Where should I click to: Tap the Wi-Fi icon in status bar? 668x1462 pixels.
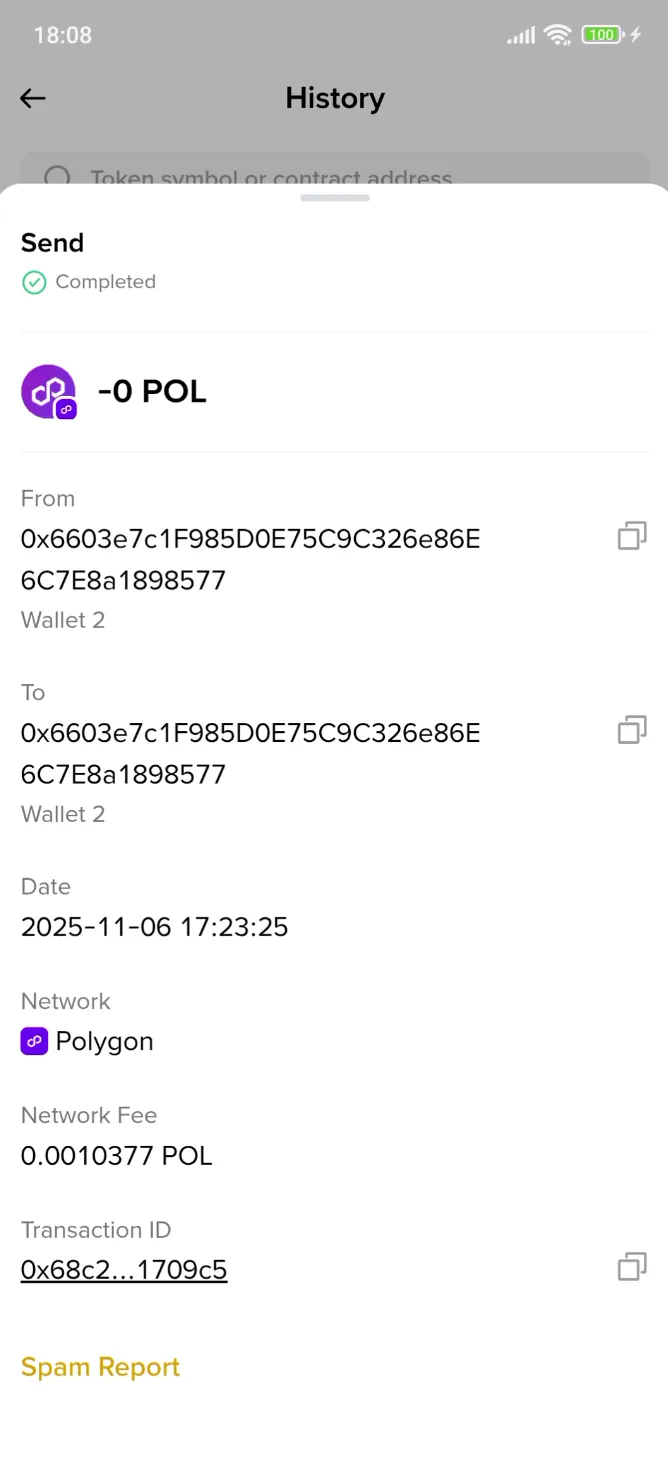[x=557, y=34]
